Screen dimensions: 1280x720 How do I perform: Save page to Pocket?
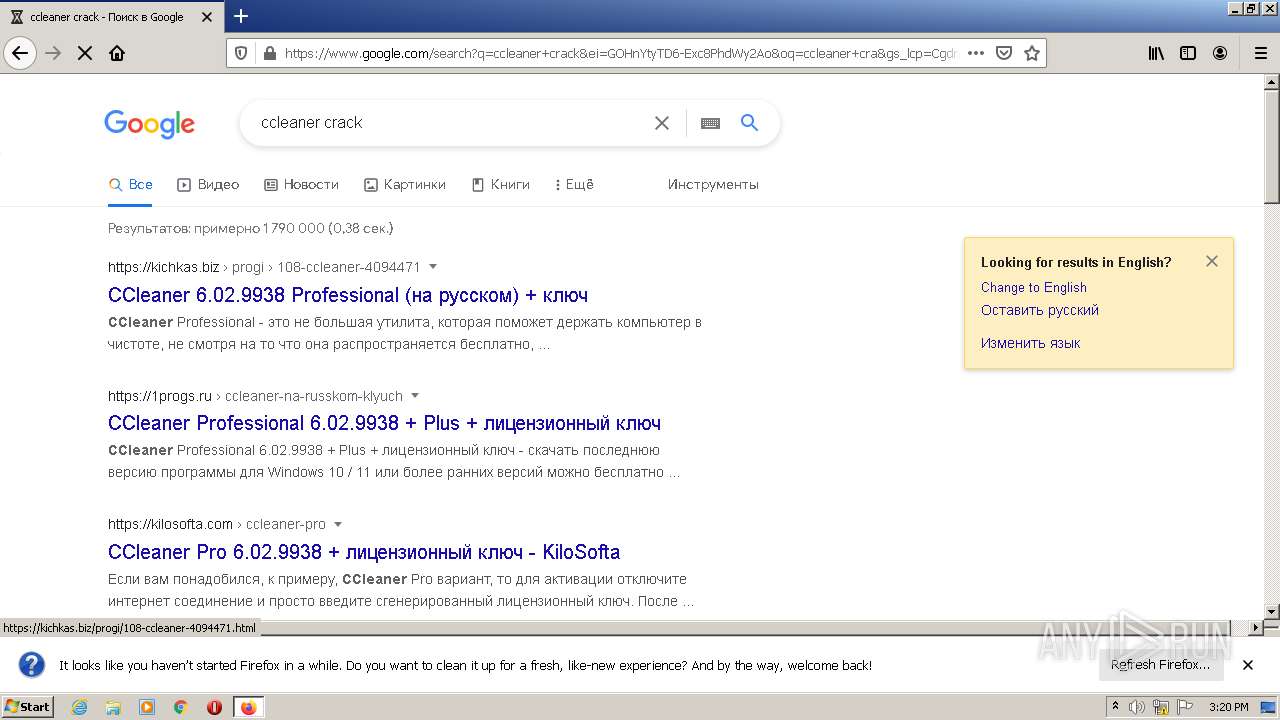(x=1004, y=53)
